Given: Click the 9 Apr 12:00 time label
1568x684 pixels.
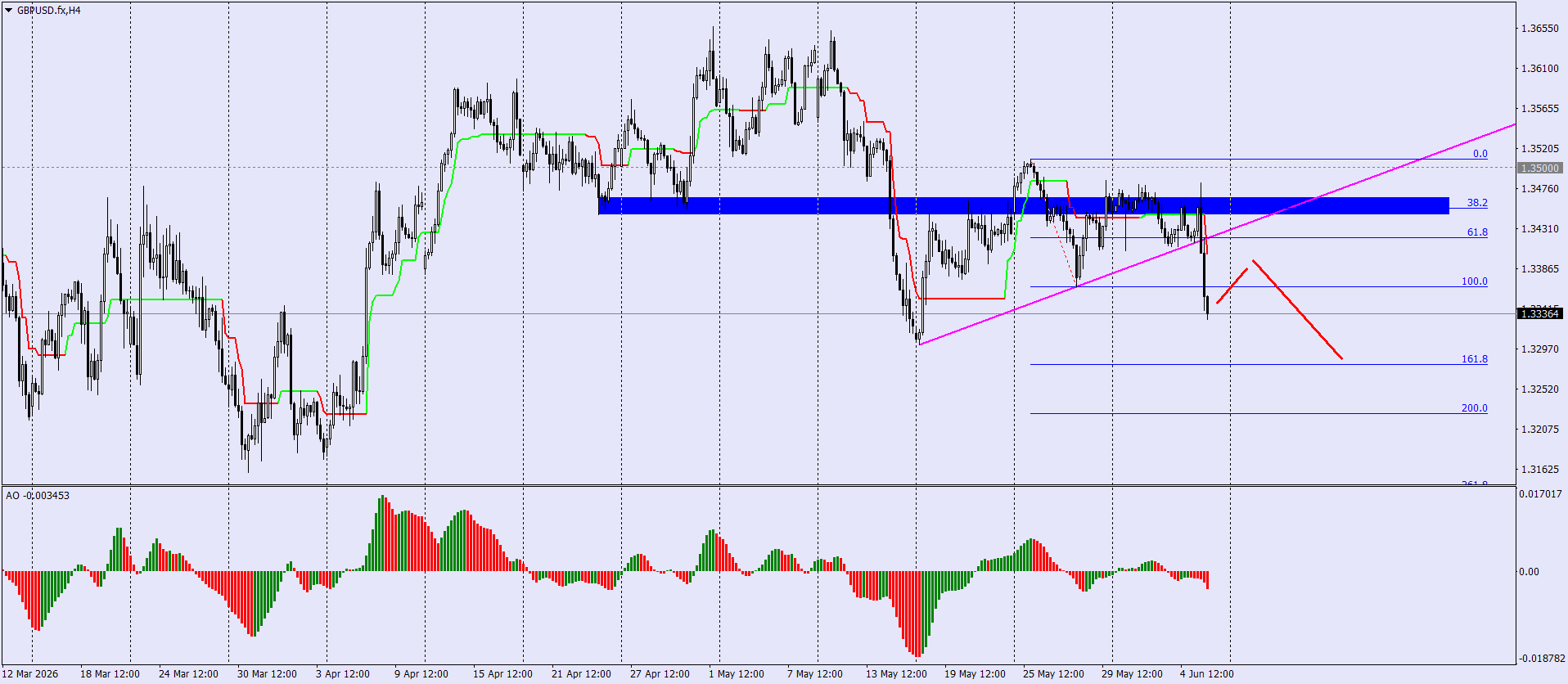Looking at the screenshot, I should click(x=421, y=674).
